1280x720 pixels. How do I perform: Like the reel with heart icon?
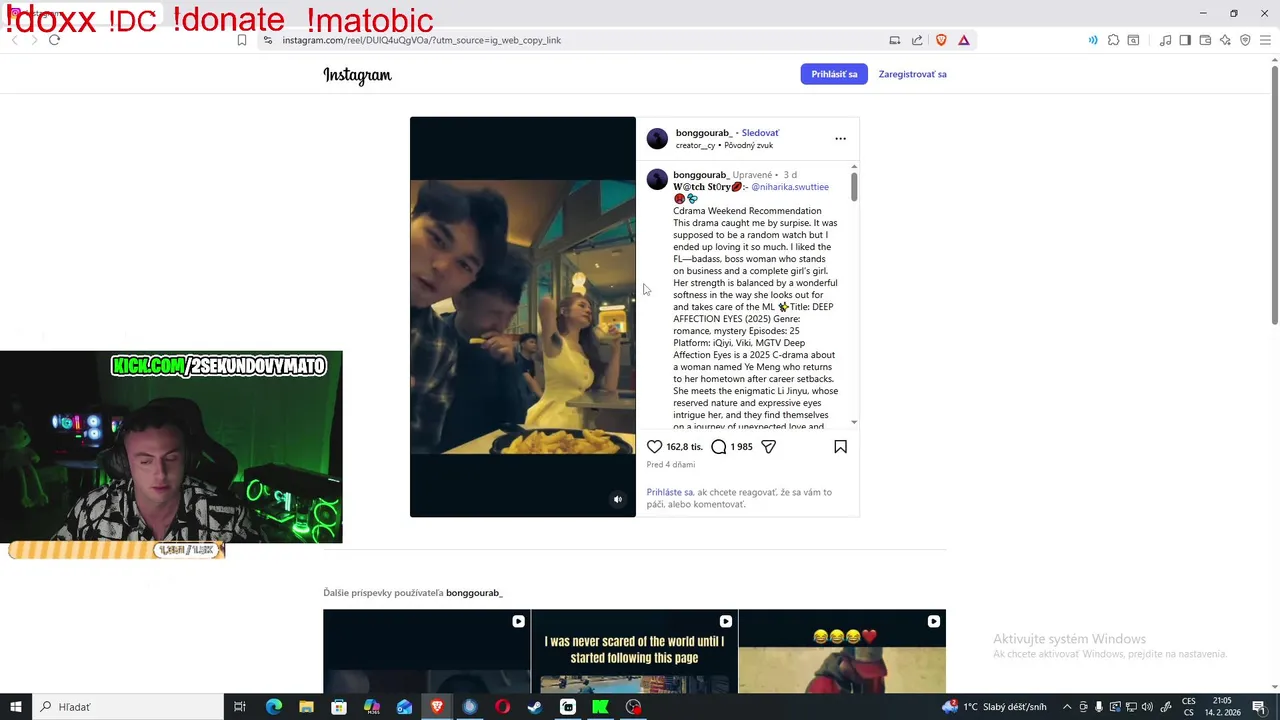pos(654,447)
